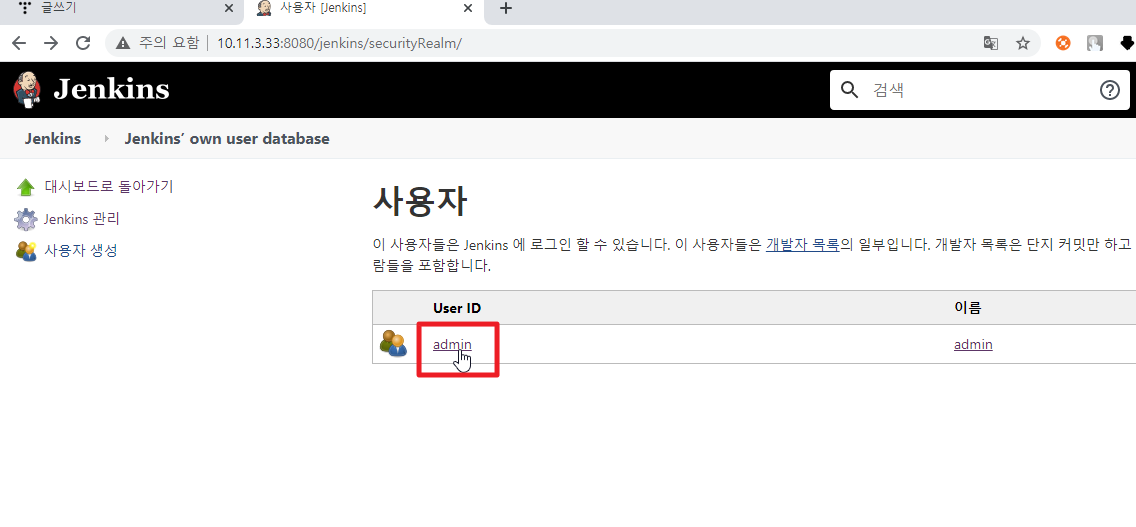This screenshot has height=527, width=1136.
Task: Close the 사용자 [Jenkins] browser tab
Action: pos(468,9)
